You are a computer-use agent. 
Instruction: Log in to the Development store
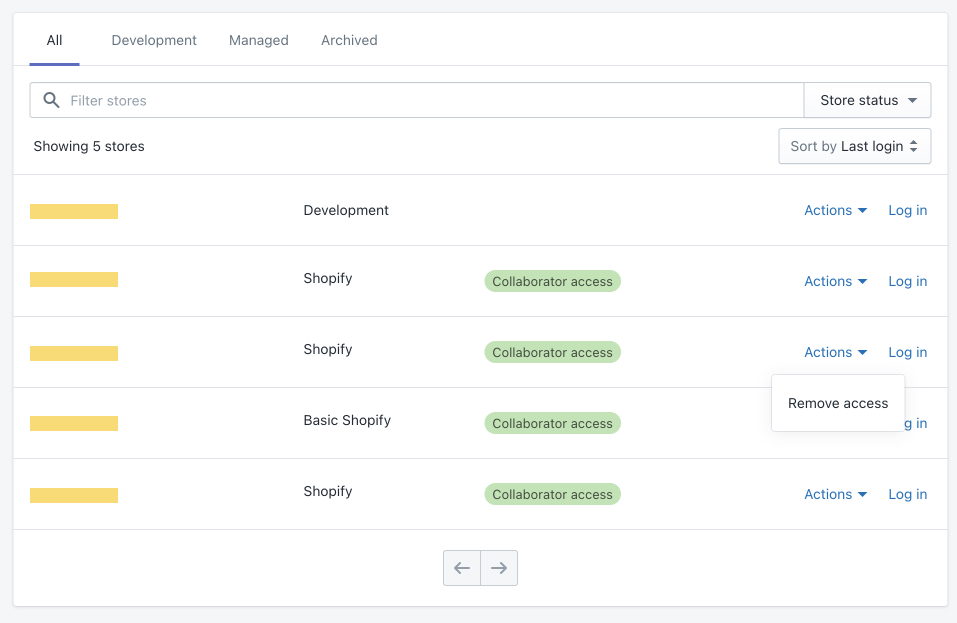coord(907,210)
